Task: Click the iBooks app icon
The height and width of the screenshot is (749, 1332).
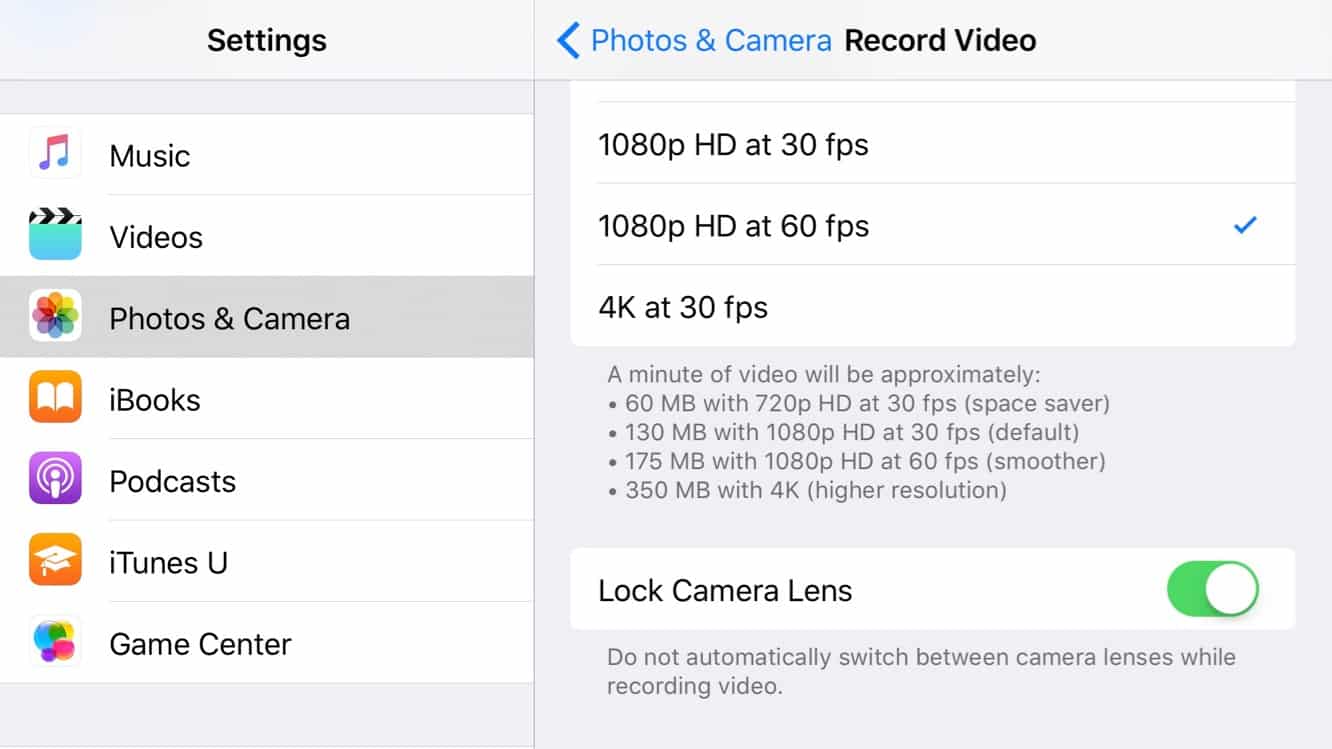Action: coord(55,398)
